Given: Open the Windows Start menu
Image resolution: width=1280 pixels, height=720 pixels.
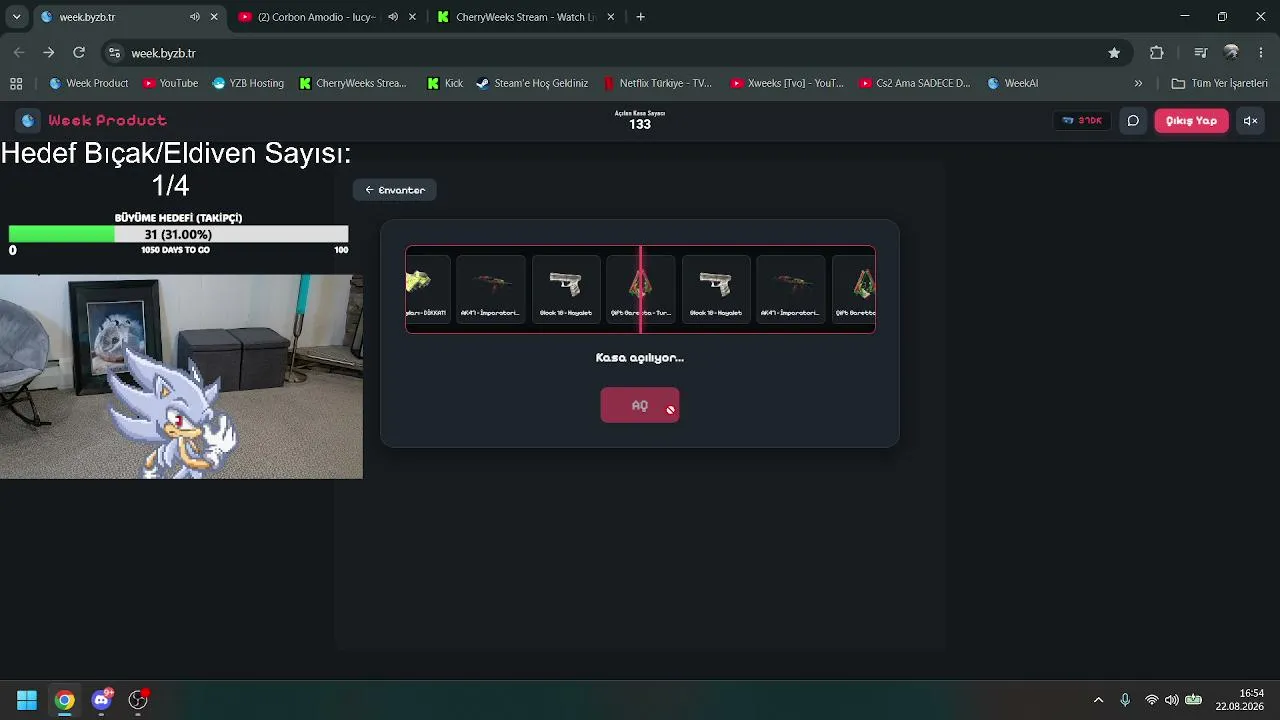Looking at the screenshot, I should pos(27,700).
